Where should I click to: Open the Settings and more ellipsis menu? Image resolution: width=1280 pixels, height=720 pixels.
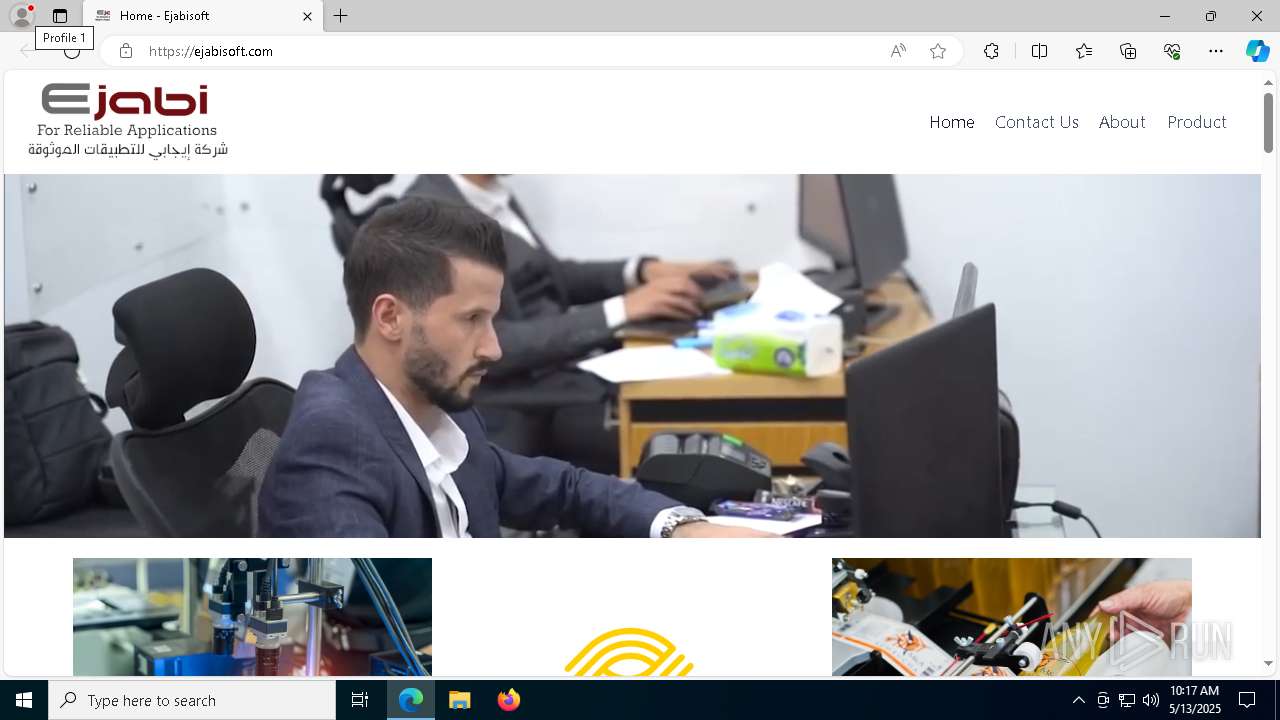1216,51
